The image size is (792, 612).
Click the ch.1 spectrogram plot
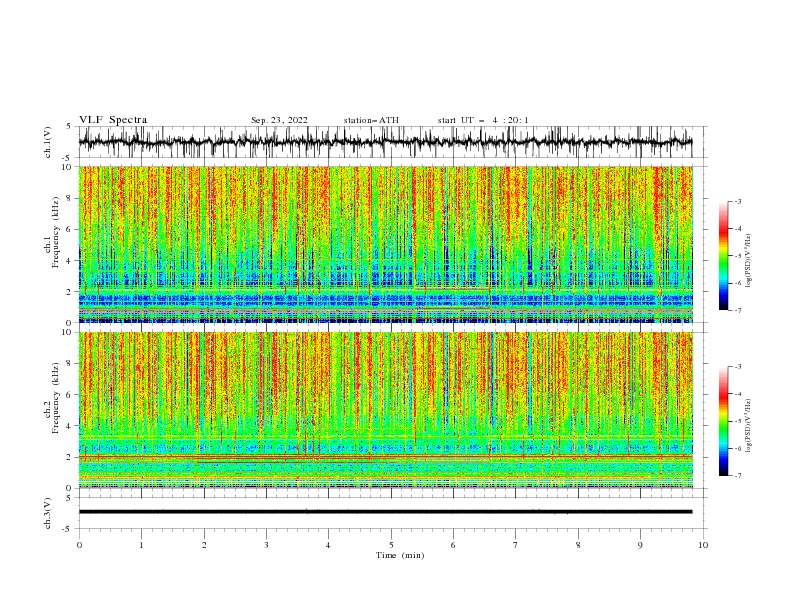(385, 244)
